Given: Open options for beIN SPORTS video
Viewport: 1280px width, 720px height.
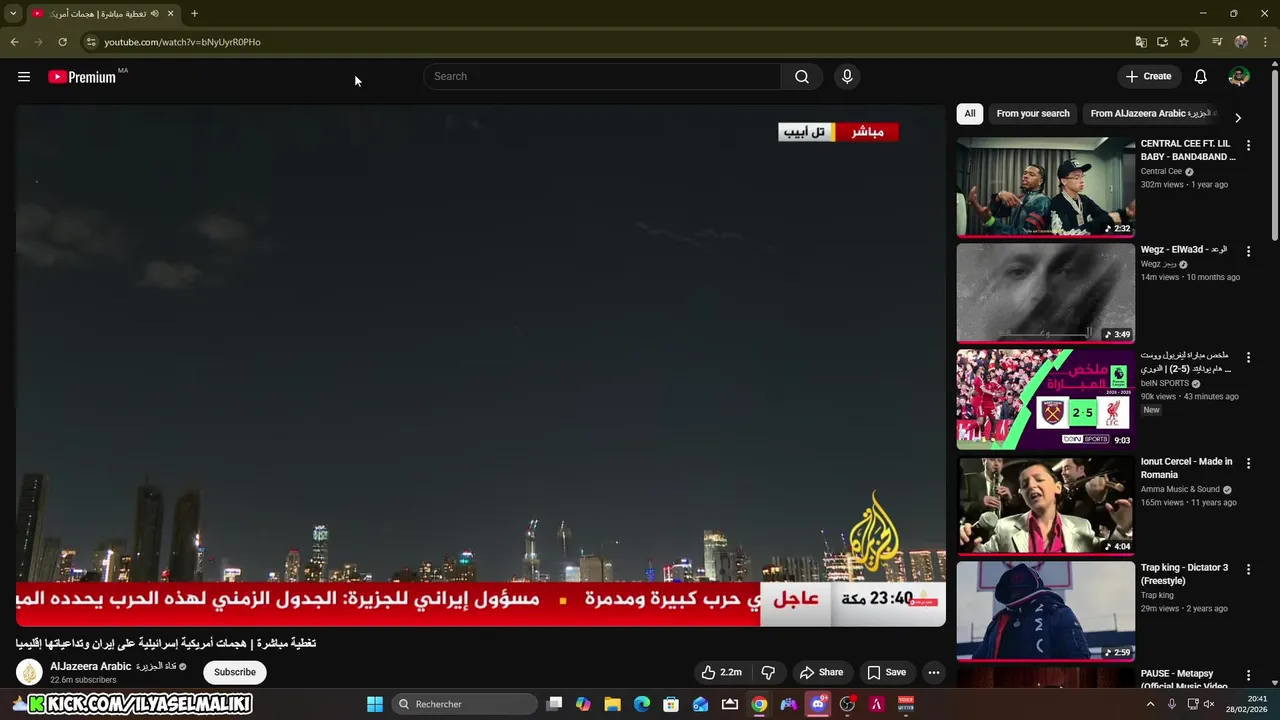Looking at the screenshot, I should (1248, 357).
